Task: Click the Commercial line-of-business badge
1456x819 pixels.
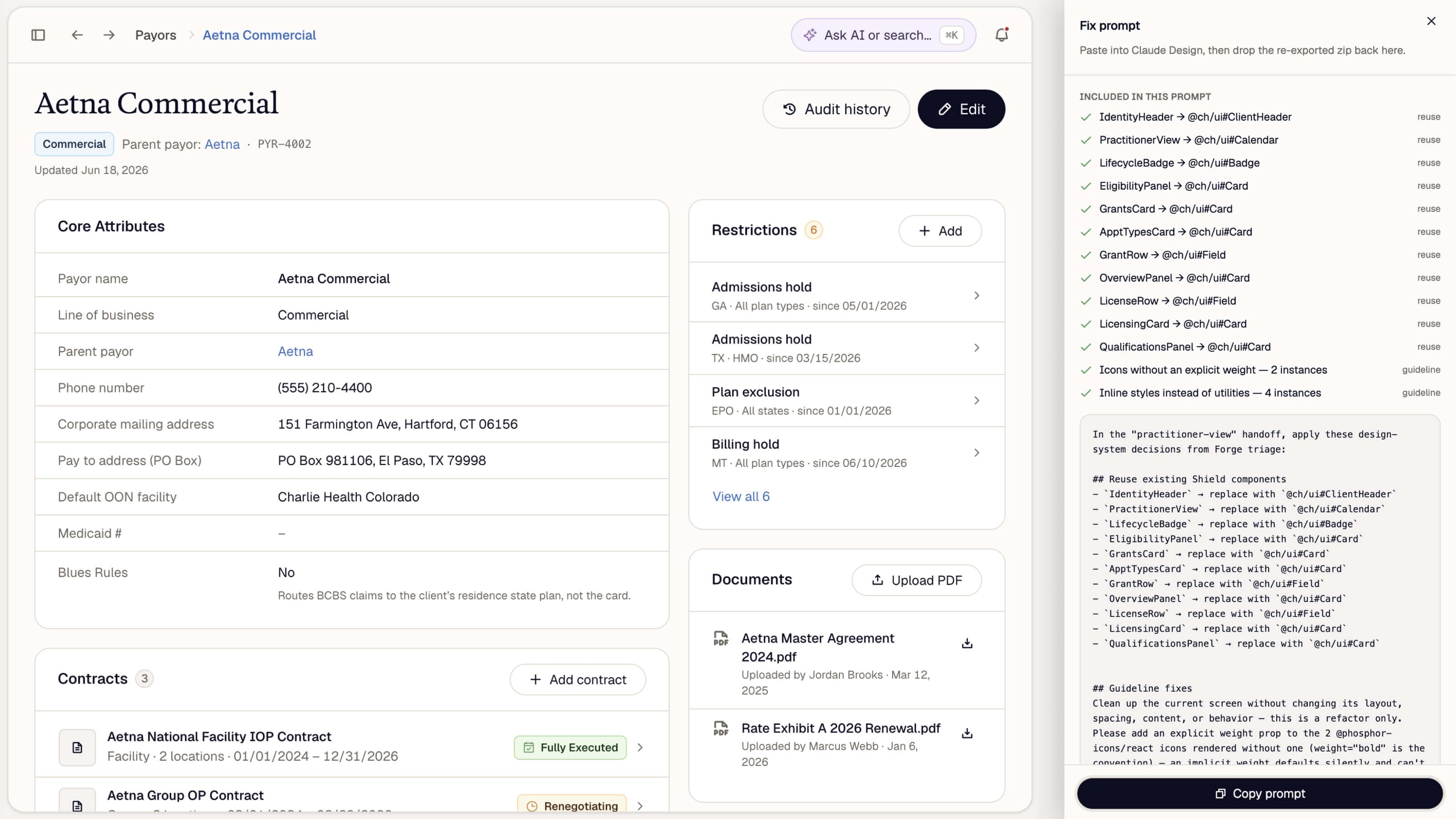Action: click(74, 144)
